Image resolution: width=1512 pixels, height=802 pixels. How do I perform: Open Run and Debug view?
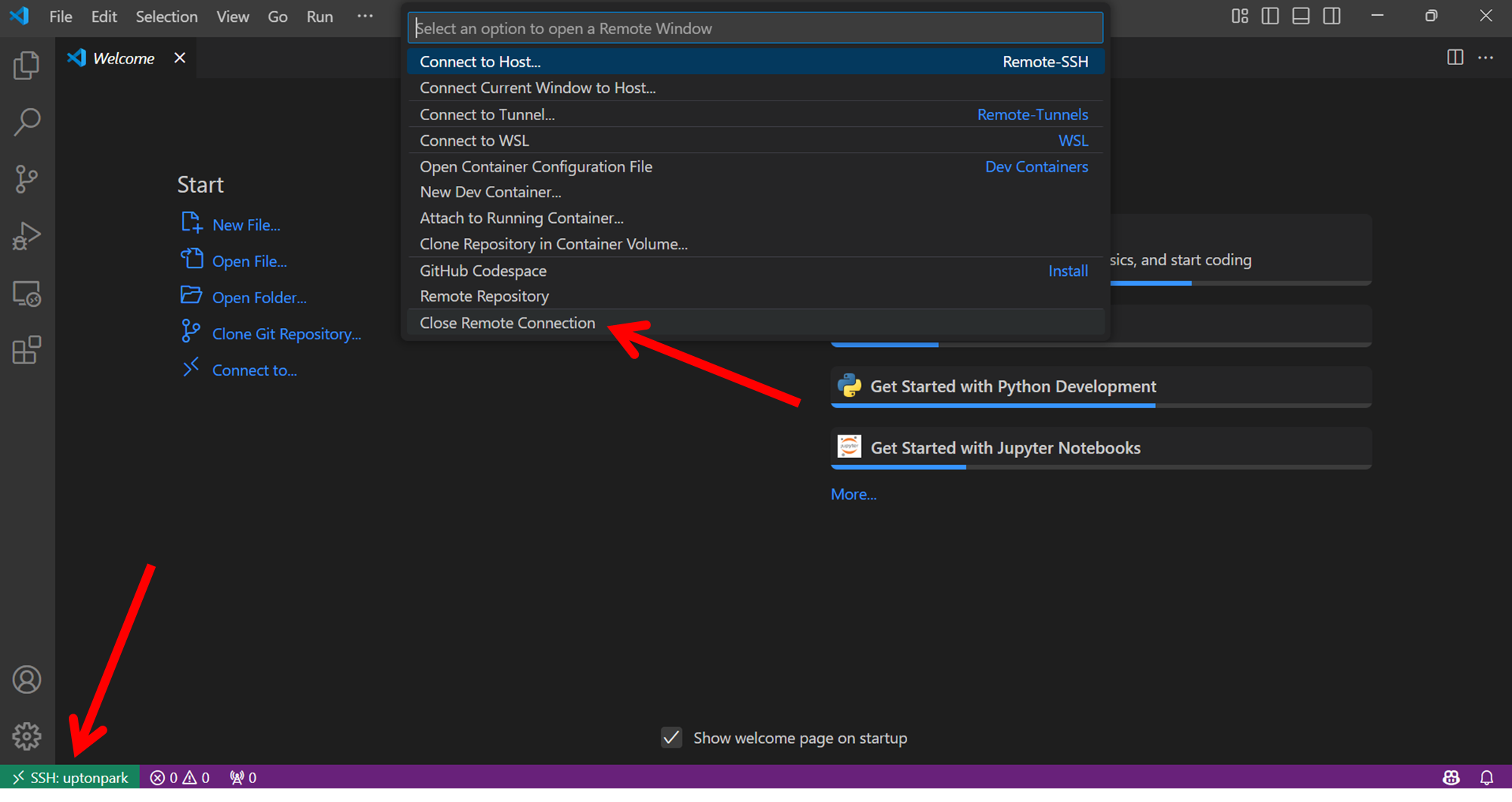26,236
